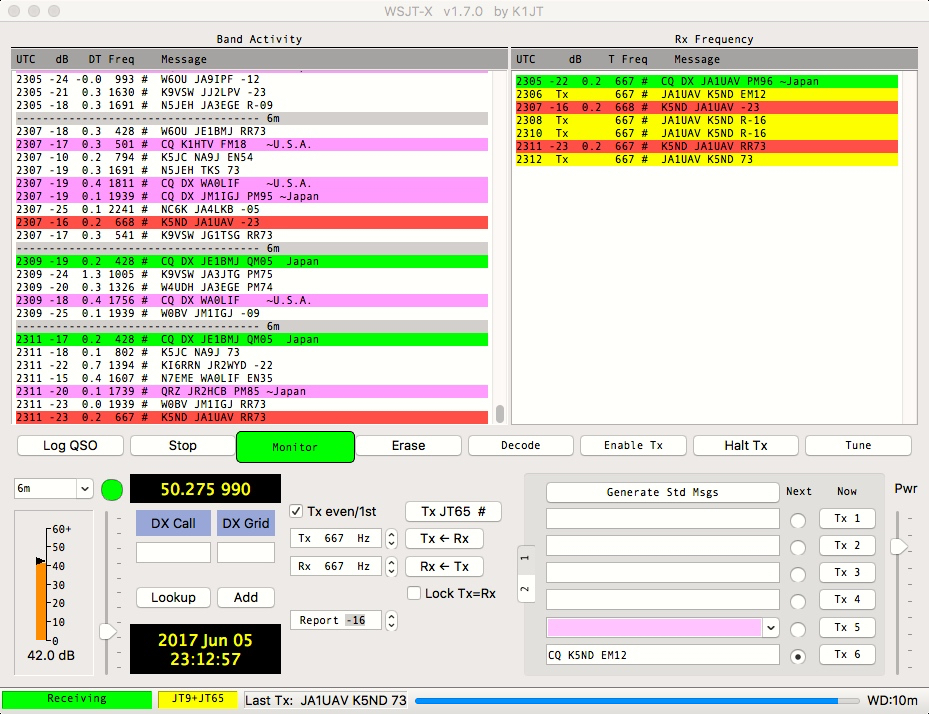929x714 pixels.
Task: Click Band Activity row 'CQ K1HTV FM18'
Action: [252, 145]
